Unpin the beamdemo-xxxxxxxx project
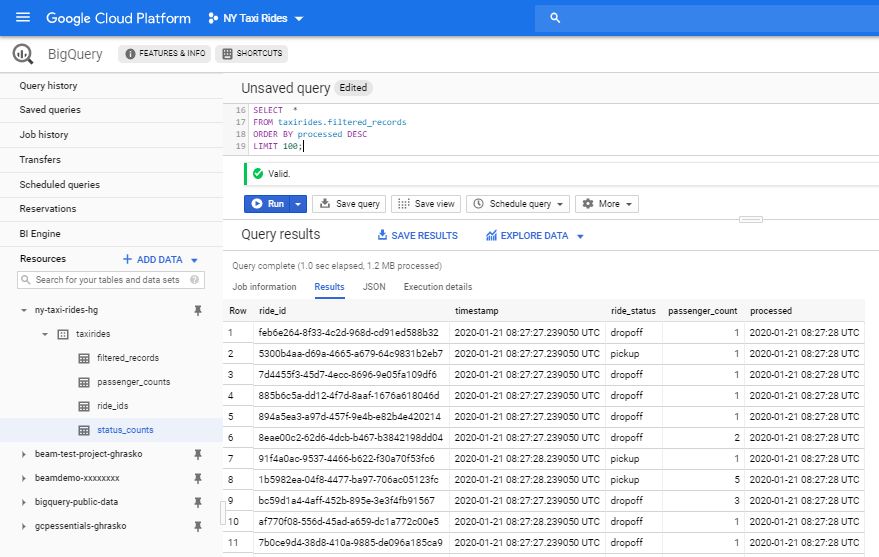 click(x=198, y=478)
